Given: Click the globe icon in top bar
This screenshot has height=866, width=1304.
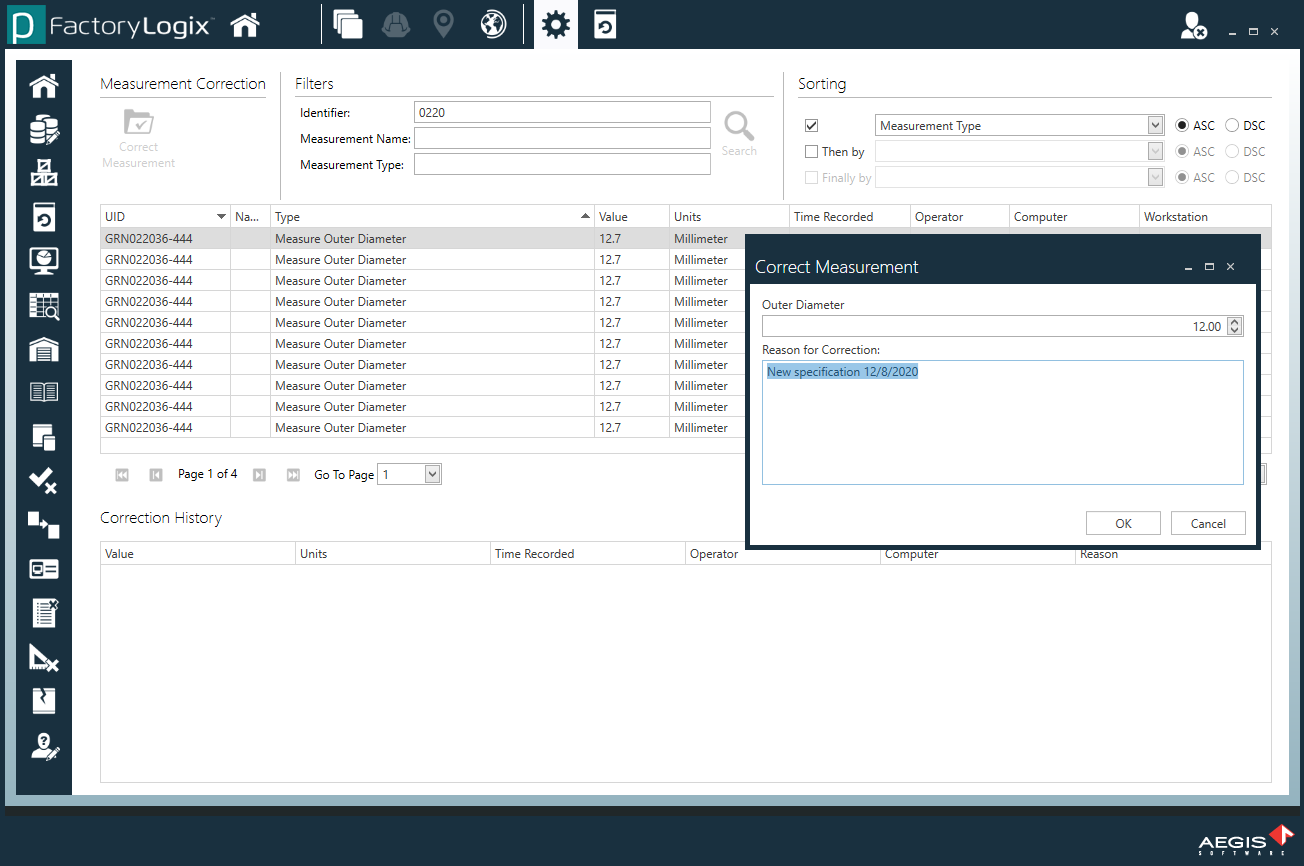Looking at the screenshot, I should click(x=493, y=26).
